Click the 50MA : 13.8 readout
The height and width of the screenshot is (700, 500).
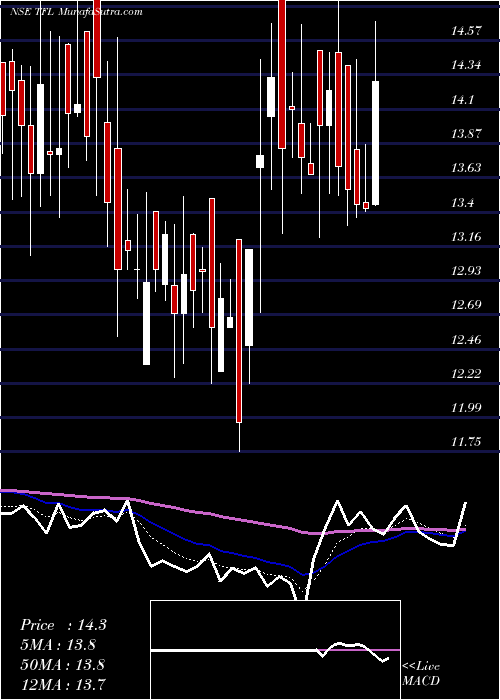tap(62, 665)
